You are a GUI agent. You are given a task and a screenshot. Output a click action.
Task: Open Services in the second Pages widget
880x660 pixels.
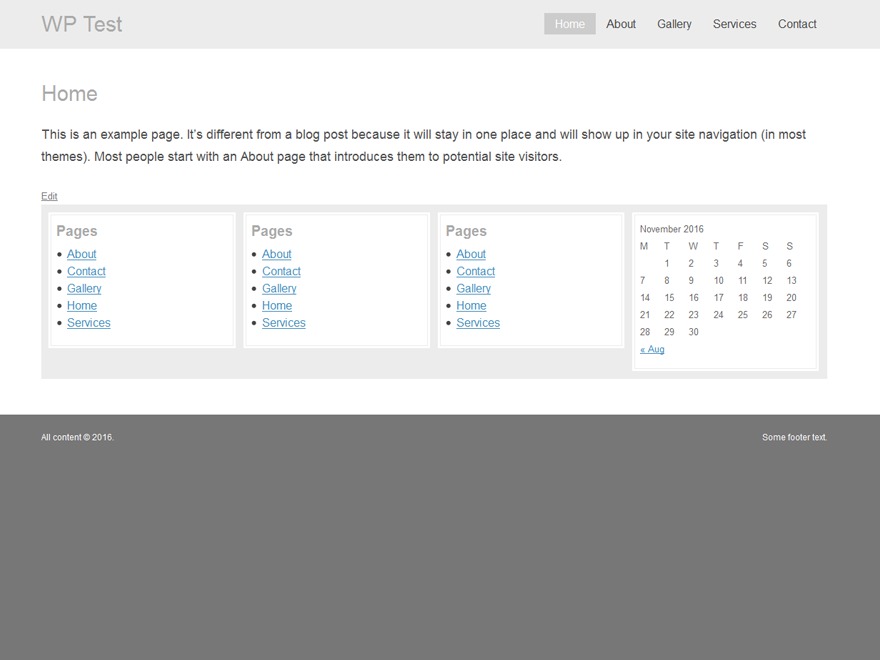pos(283,323)
